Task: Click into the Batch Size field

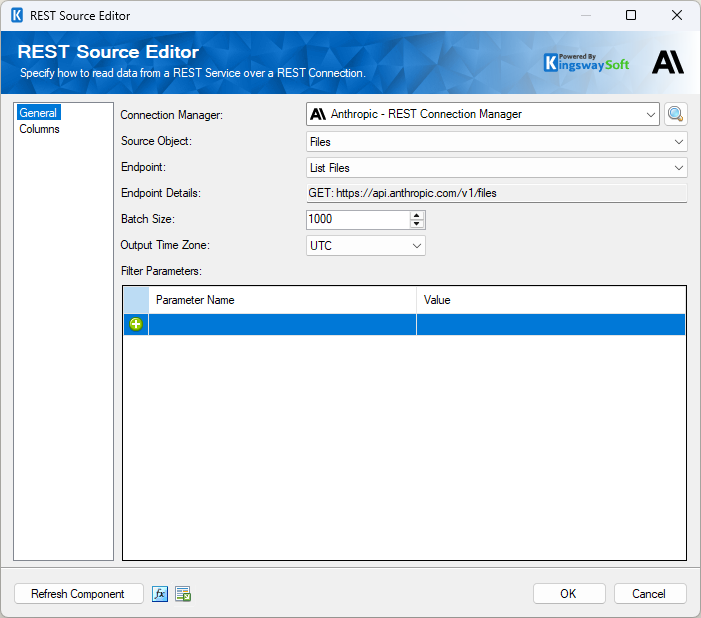Action: (x=358, y=219)
